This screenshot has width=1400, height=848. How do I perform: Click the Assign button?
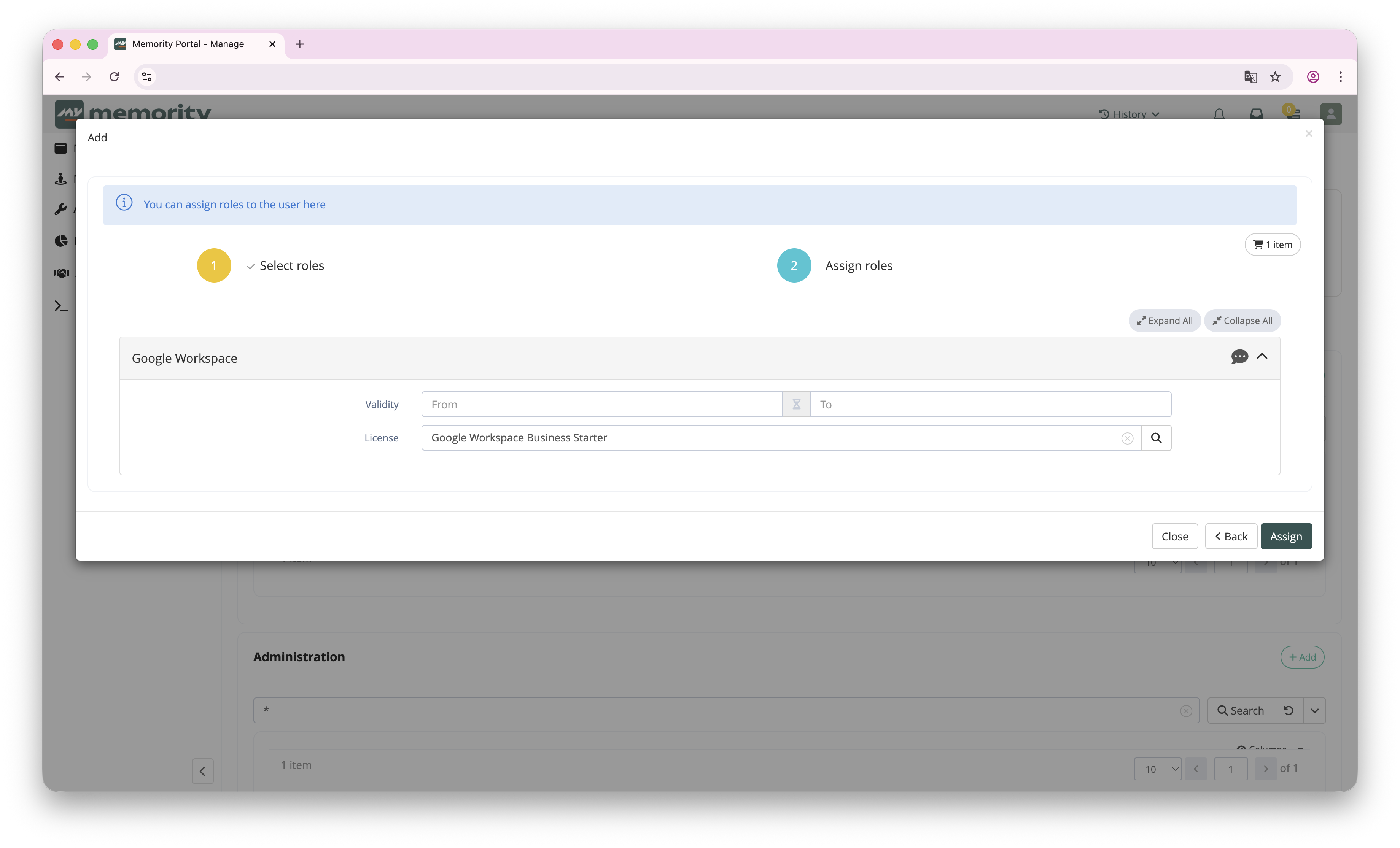tap(1286, 536)
